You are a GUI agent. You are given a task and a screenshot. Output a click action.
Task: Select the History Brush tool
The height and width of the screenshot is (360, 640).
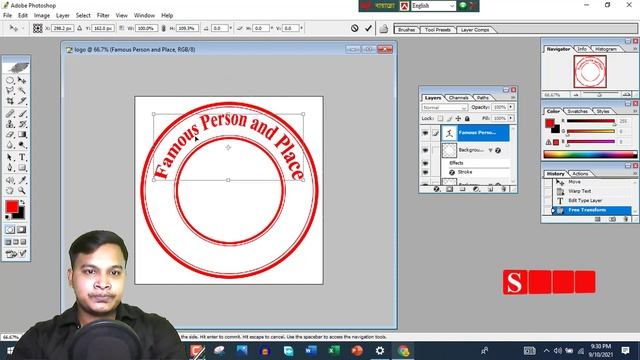[22, 124]
